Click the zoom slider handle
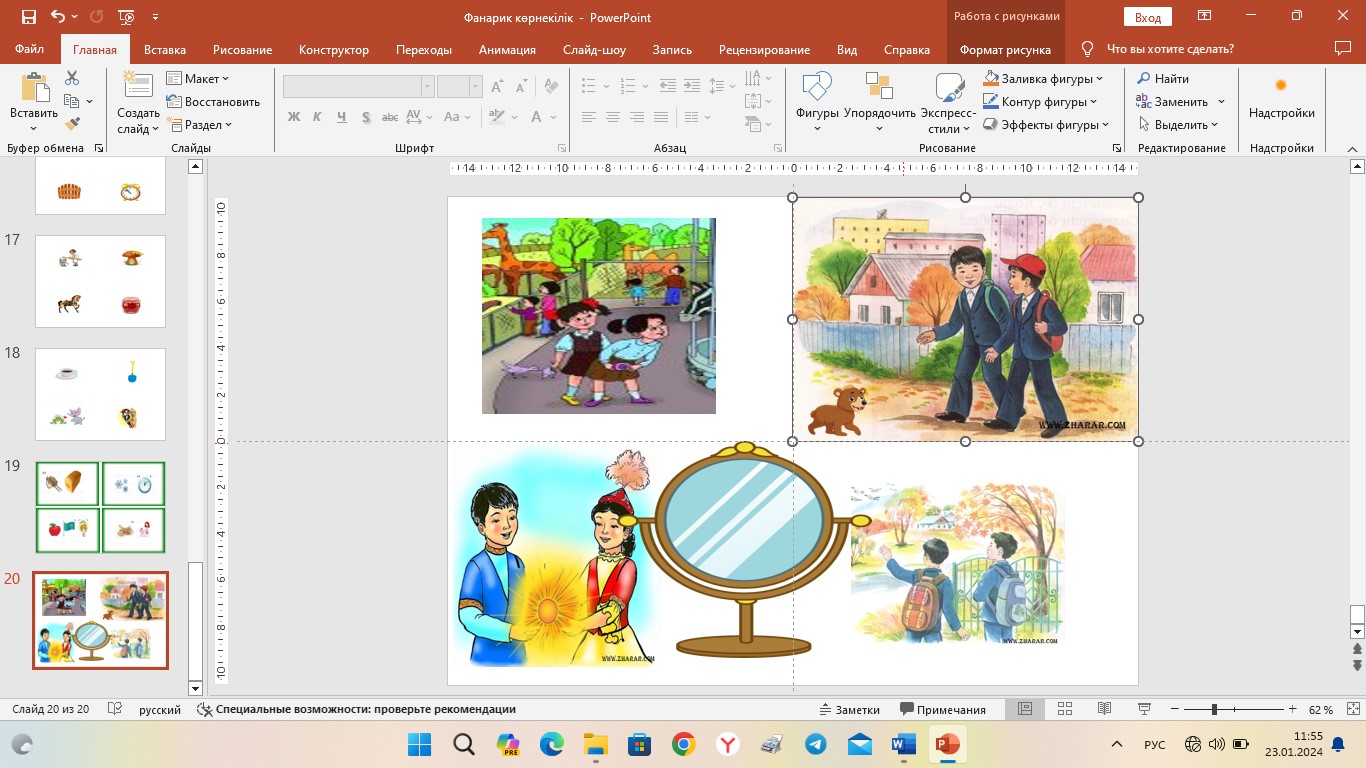 click(x=1214, y=709)
